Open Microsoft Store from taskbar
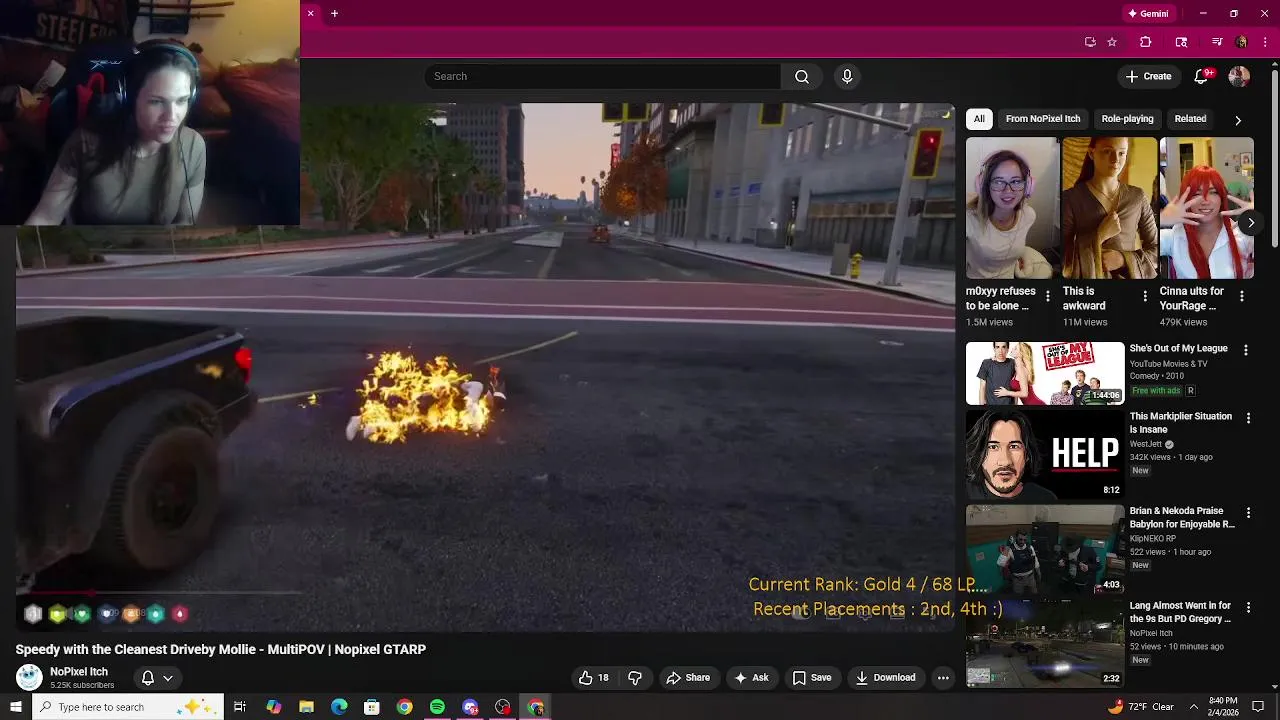 click(x=372, y=707)
